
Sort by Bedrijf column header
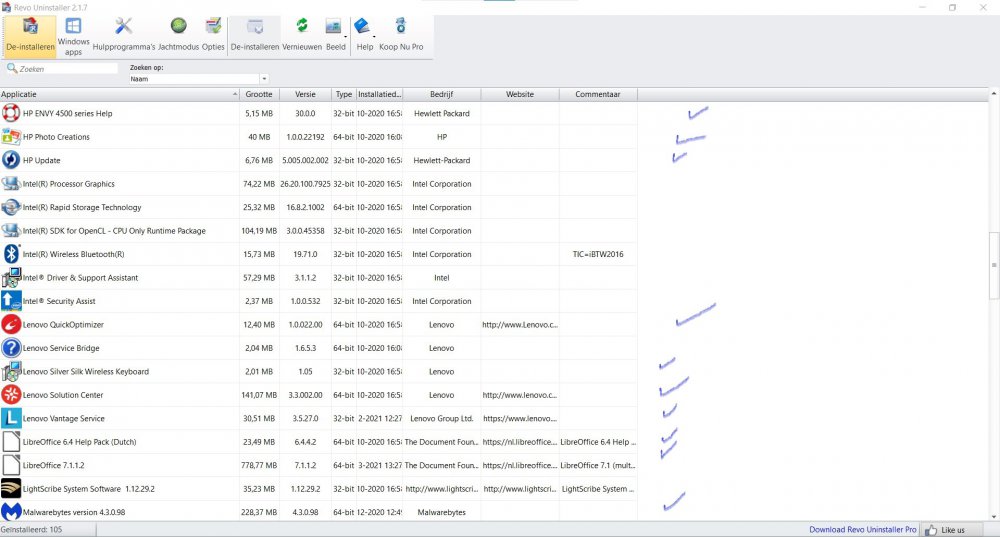pos(441,94)
